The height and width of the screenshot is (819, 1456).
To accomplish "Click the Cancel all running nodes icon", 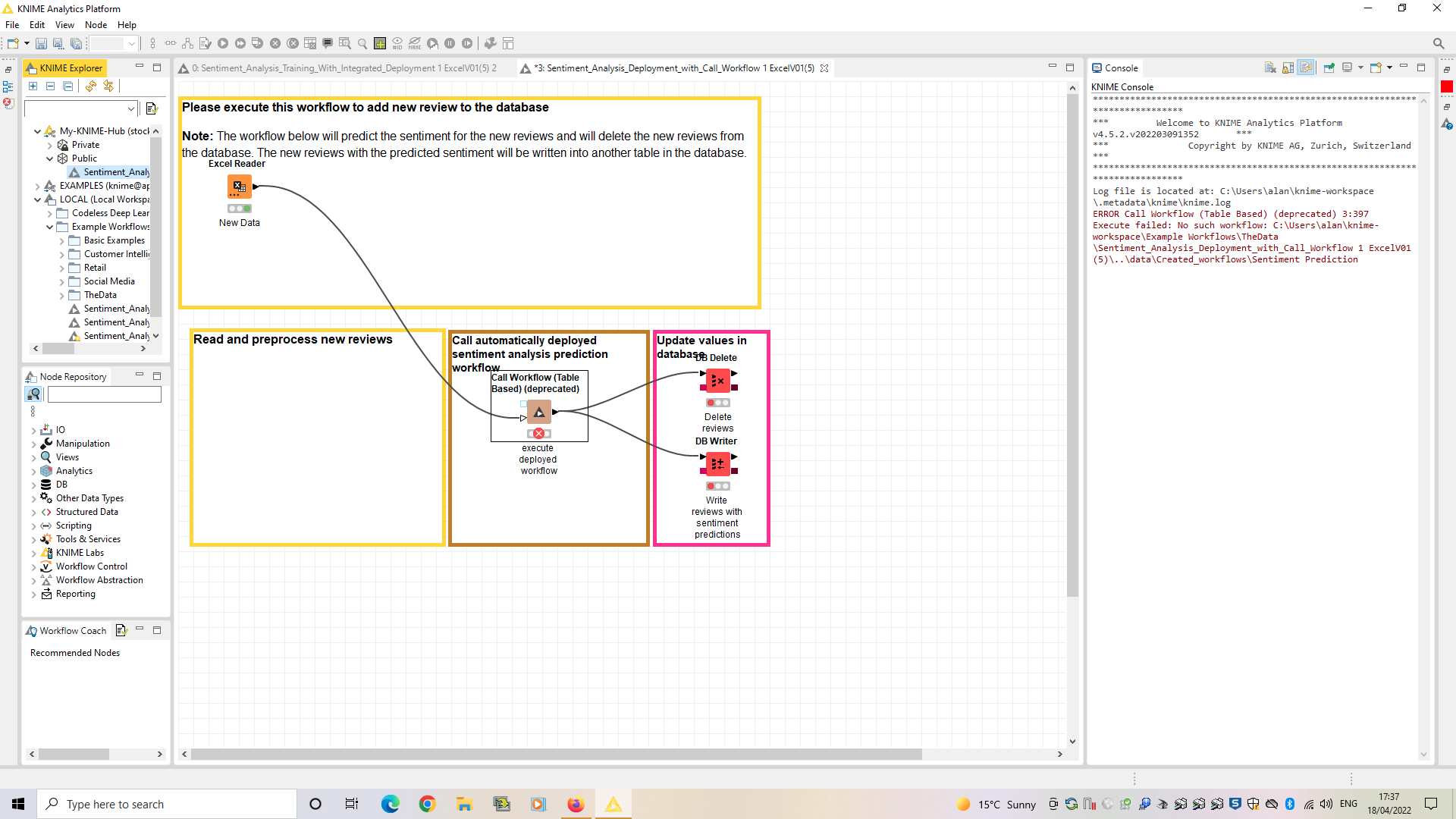I will pos(293,43).
